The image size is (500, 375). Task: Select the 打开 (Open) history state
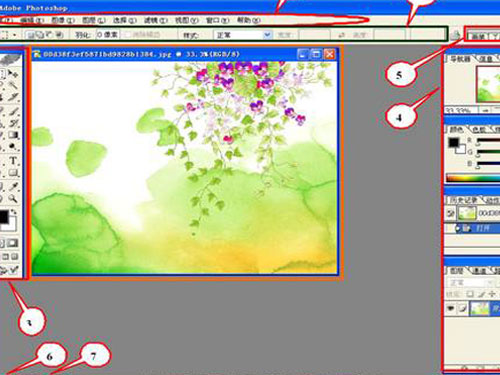478,228
